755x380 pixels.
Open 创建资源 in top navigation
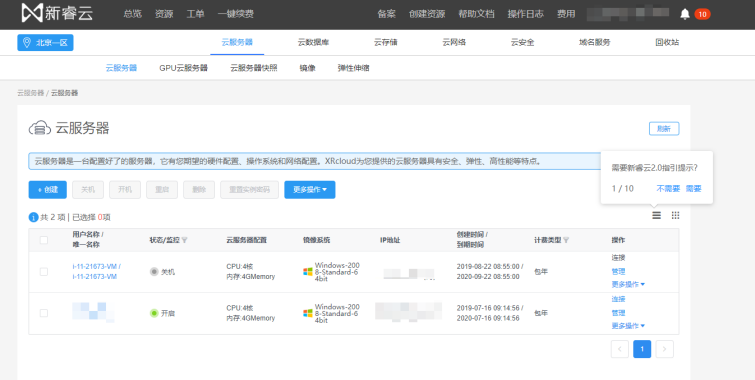(427, 14)
